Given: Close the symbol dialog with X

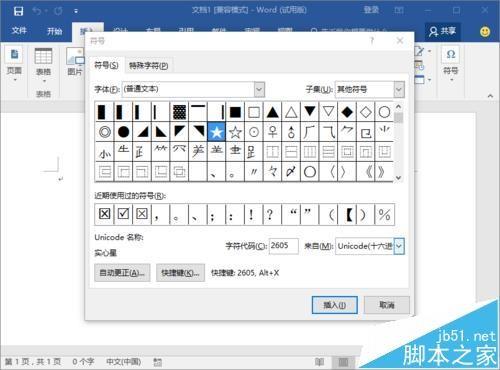Looking at the screenshot, I should coord(400,41).
